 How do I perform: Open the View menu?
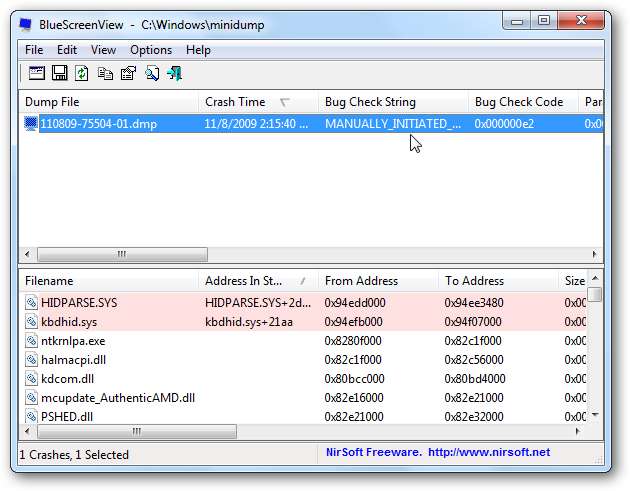(x=103, y=50)
